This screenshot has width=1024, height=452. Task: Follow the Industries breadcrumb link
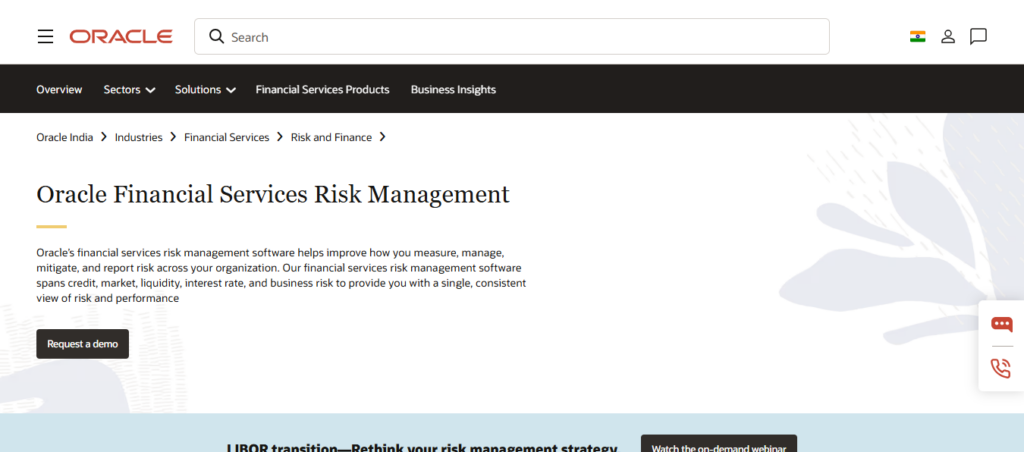138,137
